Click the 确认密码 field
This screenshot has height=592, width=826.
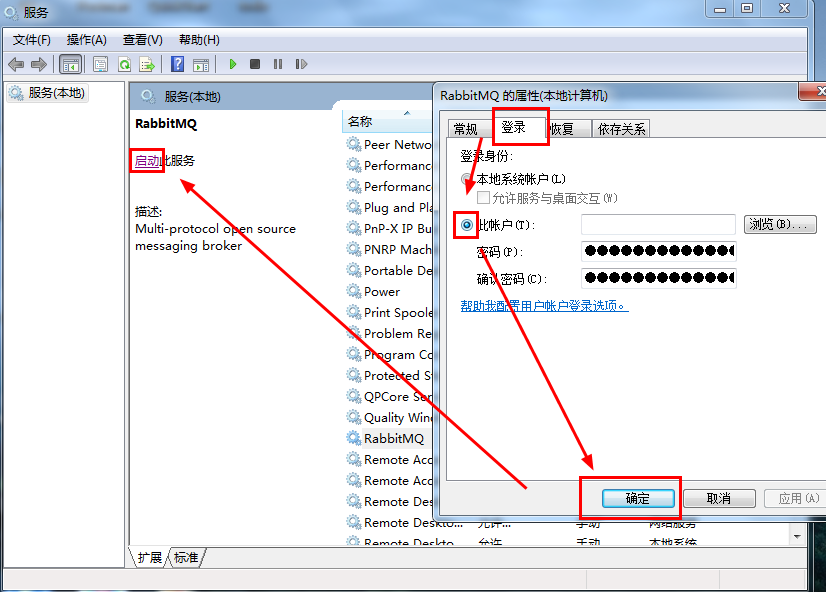coord(658,278)
